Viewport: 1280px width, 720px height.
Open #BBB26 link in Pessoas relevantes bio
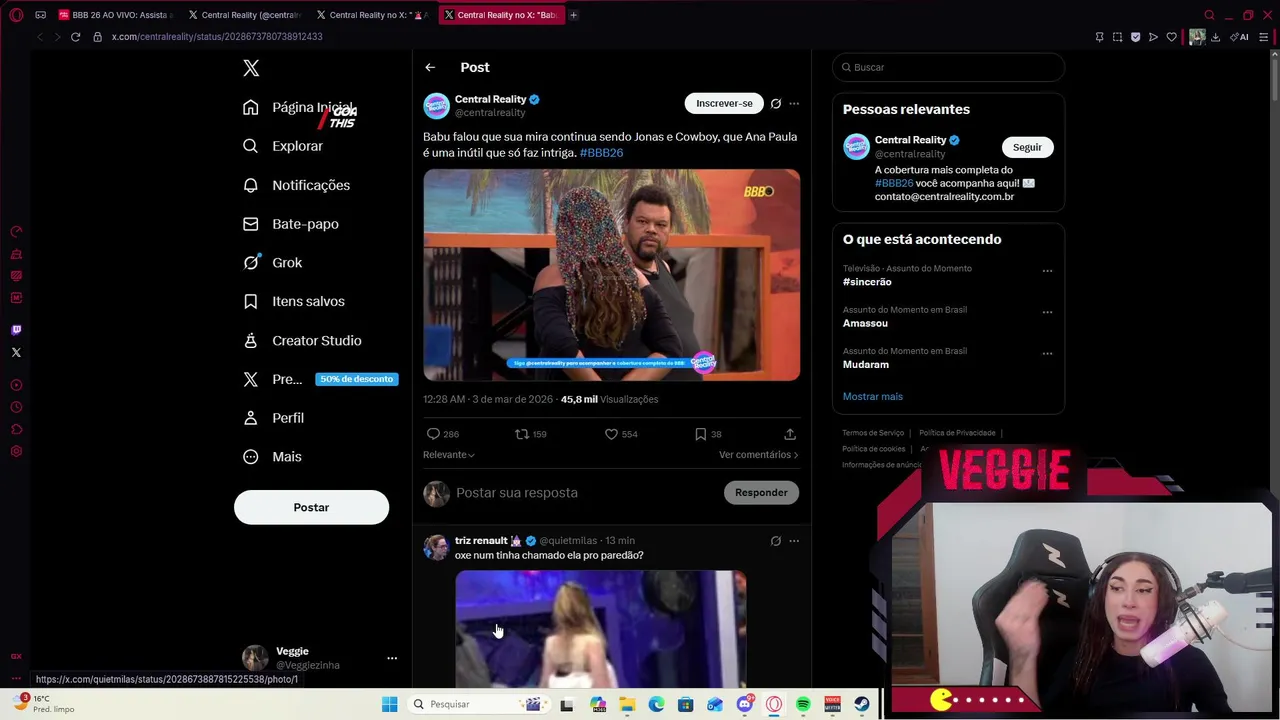tap(894, 184)
